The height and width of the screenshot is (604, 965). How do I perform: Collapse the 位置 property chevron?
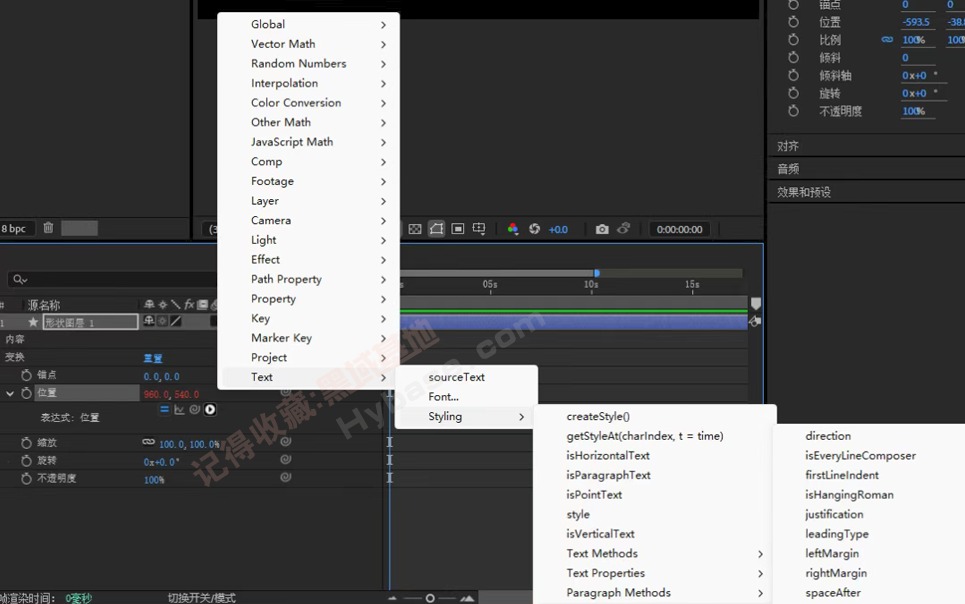(10, 393)
